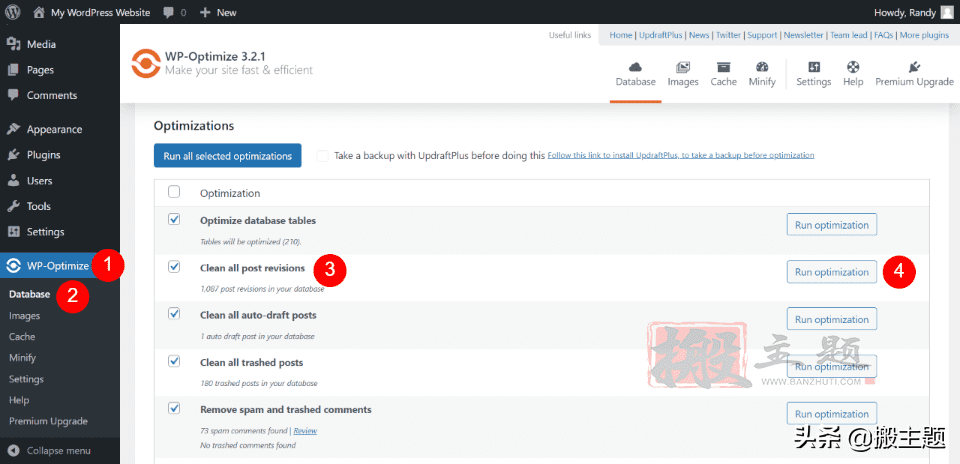Open the More plugins useful link
The height and width of the screenshot is (464, 960).
pos(924,36)
